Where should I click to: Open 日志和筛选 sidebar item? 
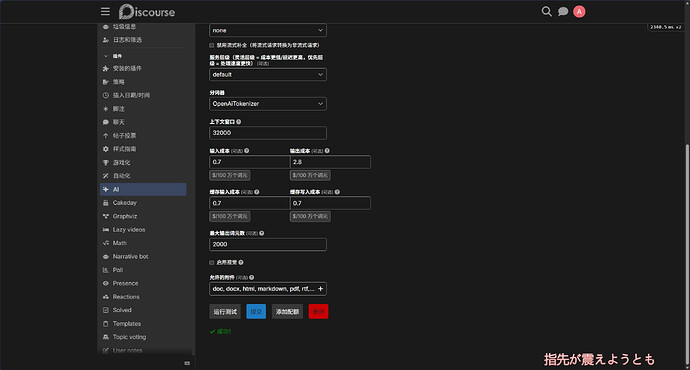(x=143, y=40)
